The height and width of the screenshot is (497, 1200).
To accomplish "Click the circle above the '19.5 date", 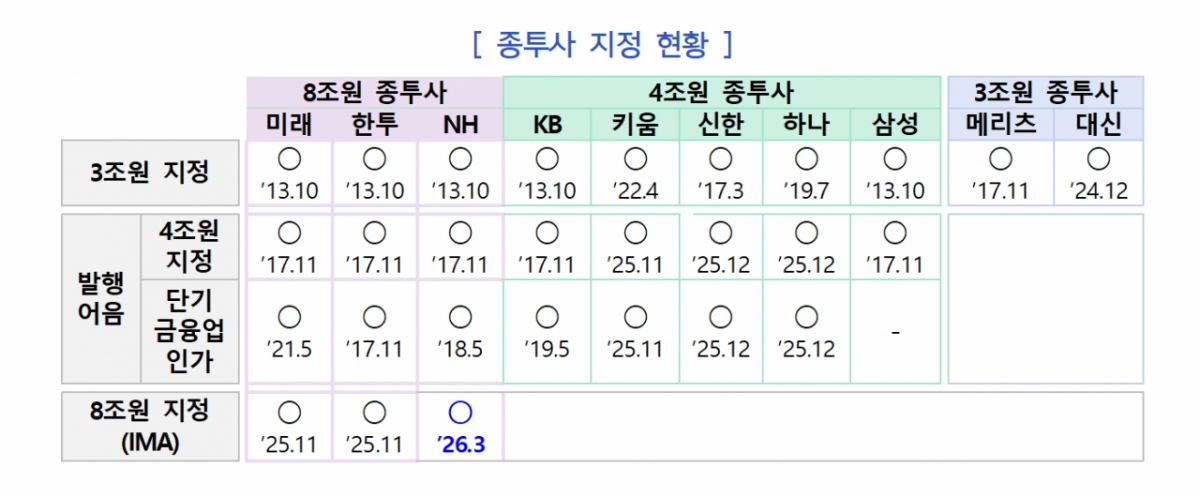I will point(546,317).
